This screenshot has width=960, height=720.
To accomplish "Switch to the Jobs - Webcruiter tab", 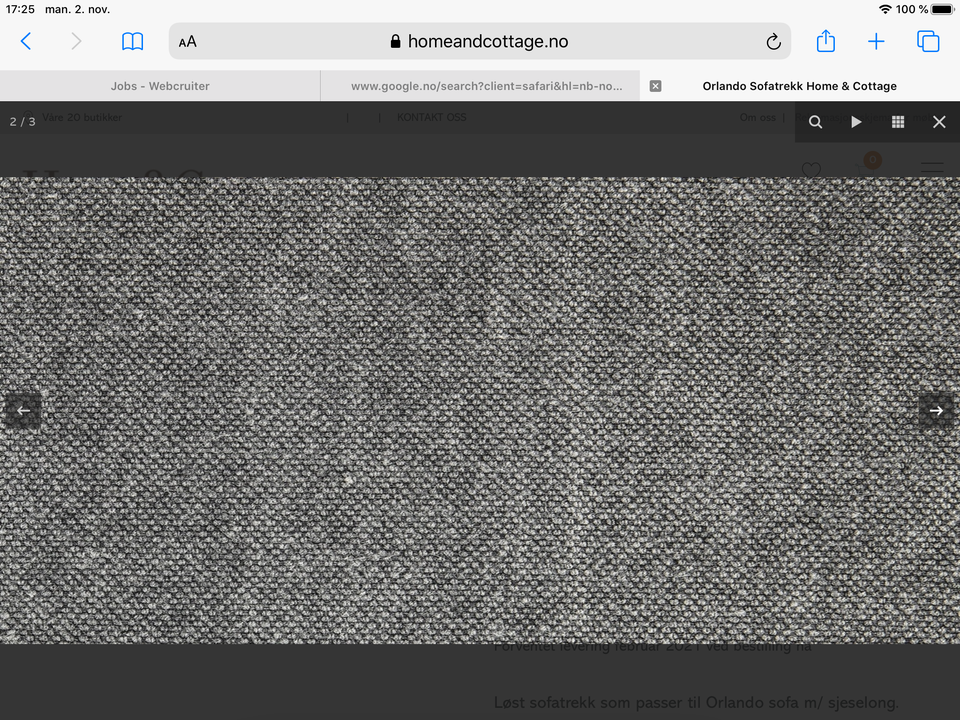I will [x=160, y=86].
